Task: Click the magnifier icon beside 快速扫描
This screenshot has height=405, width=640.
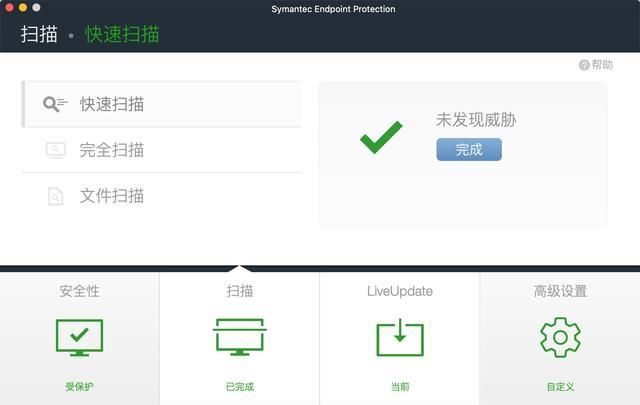Action: (55, 104)
